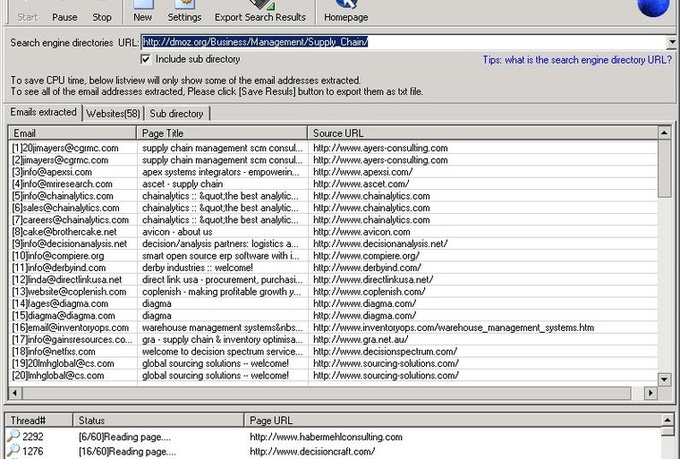
Task: Select row [20]lmhglobal@cs.com
Action: tap(333, 376)
